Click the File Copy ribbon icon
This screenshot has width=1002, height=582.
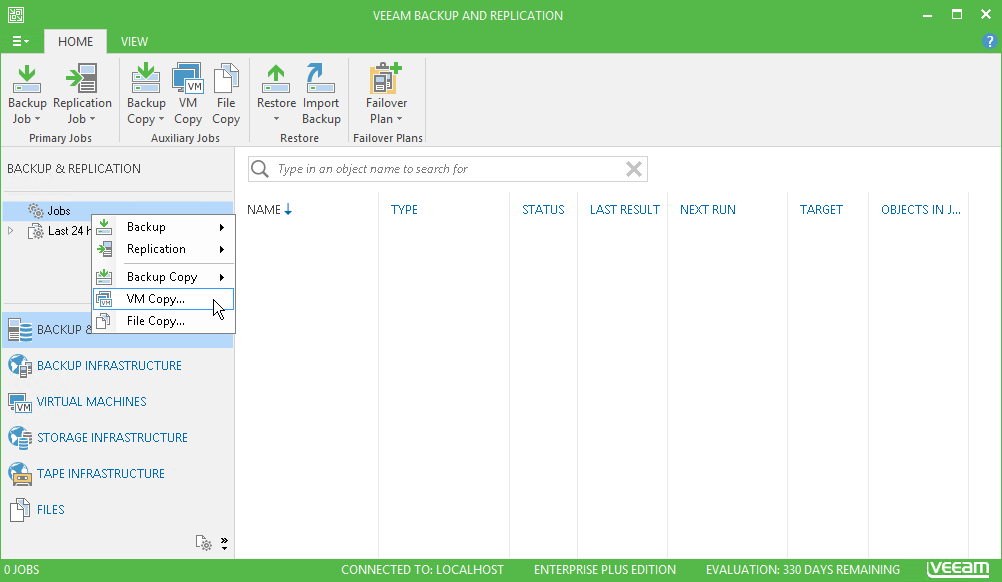click(226, 79)
